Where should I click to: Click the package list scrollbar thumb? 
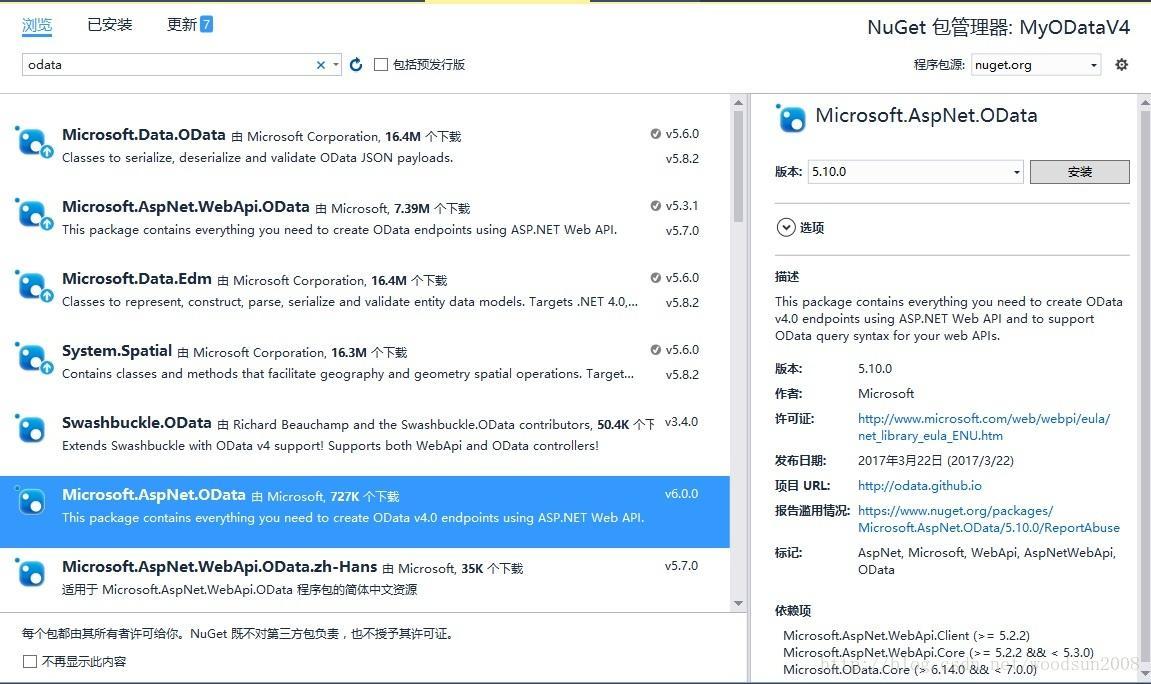[738, 166]
